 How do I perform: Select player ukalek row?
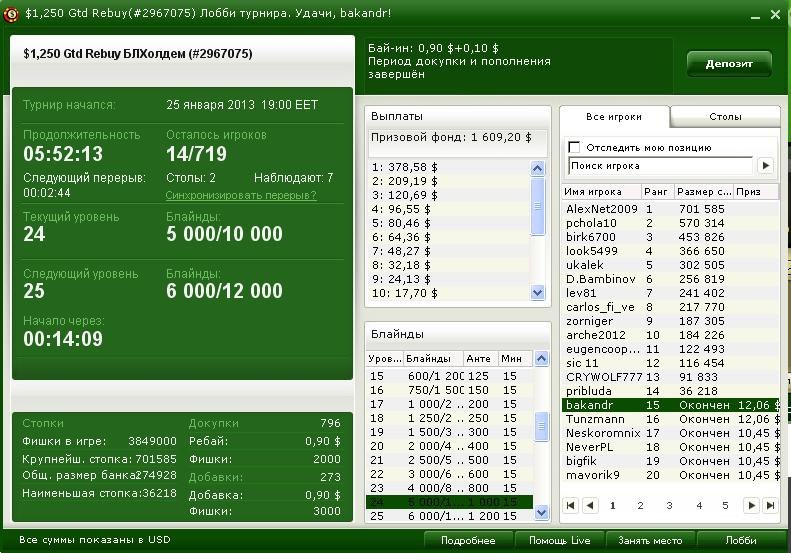[670, 265]
